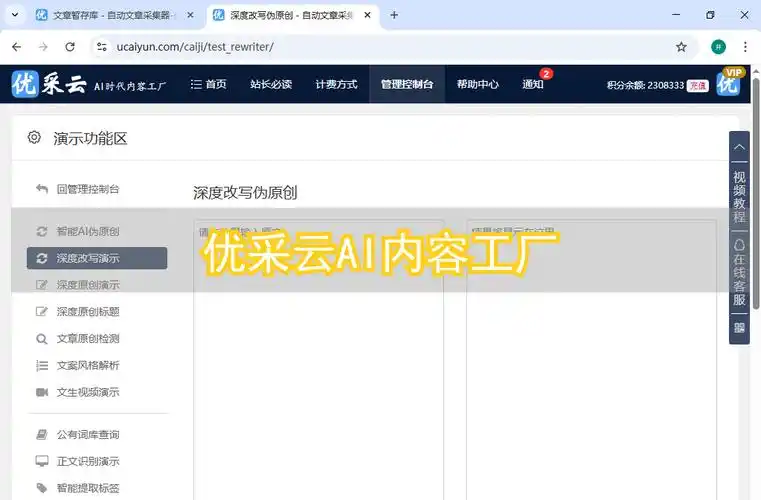Close the 文章暂存库 browser tab
Screen dimensions: 761x500
[x=190, y=15]
